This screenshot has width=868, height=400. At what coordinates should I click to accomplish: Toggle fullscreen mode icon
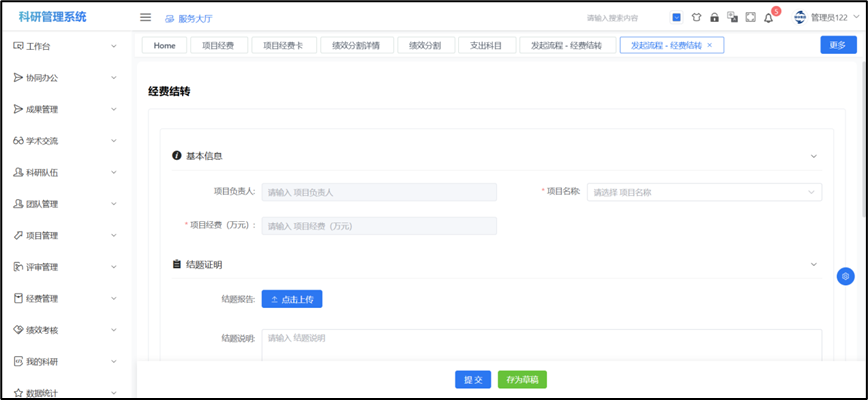750,17
